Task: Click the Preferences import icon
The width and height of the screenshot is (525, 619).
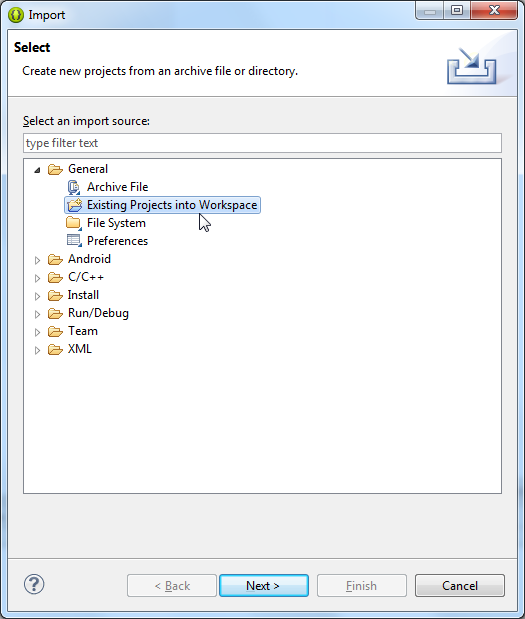Action: 74,240
